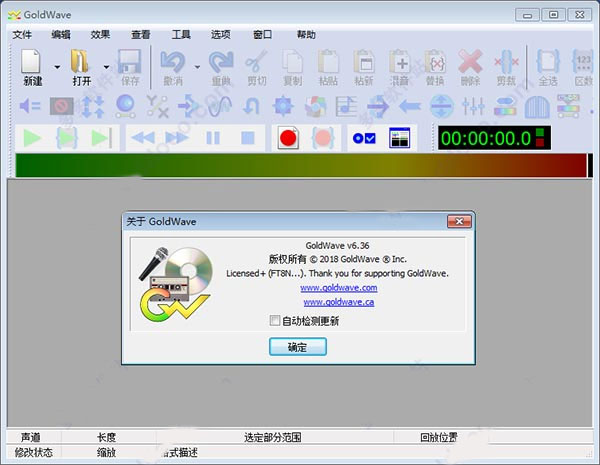The height and width of the screenshot is (465, 600).
Task: Click the Fast forward button
Action: tap(177, 138)
